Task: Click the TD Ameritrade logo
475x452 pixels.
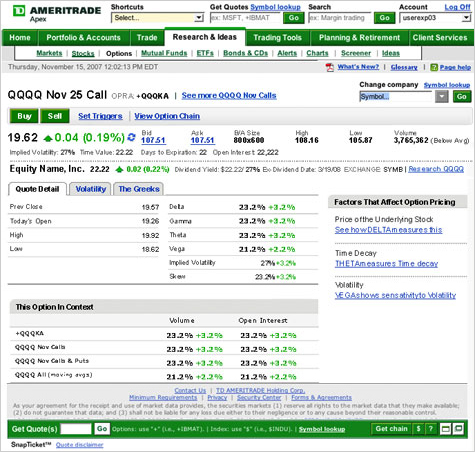Action: click(57, 14)
